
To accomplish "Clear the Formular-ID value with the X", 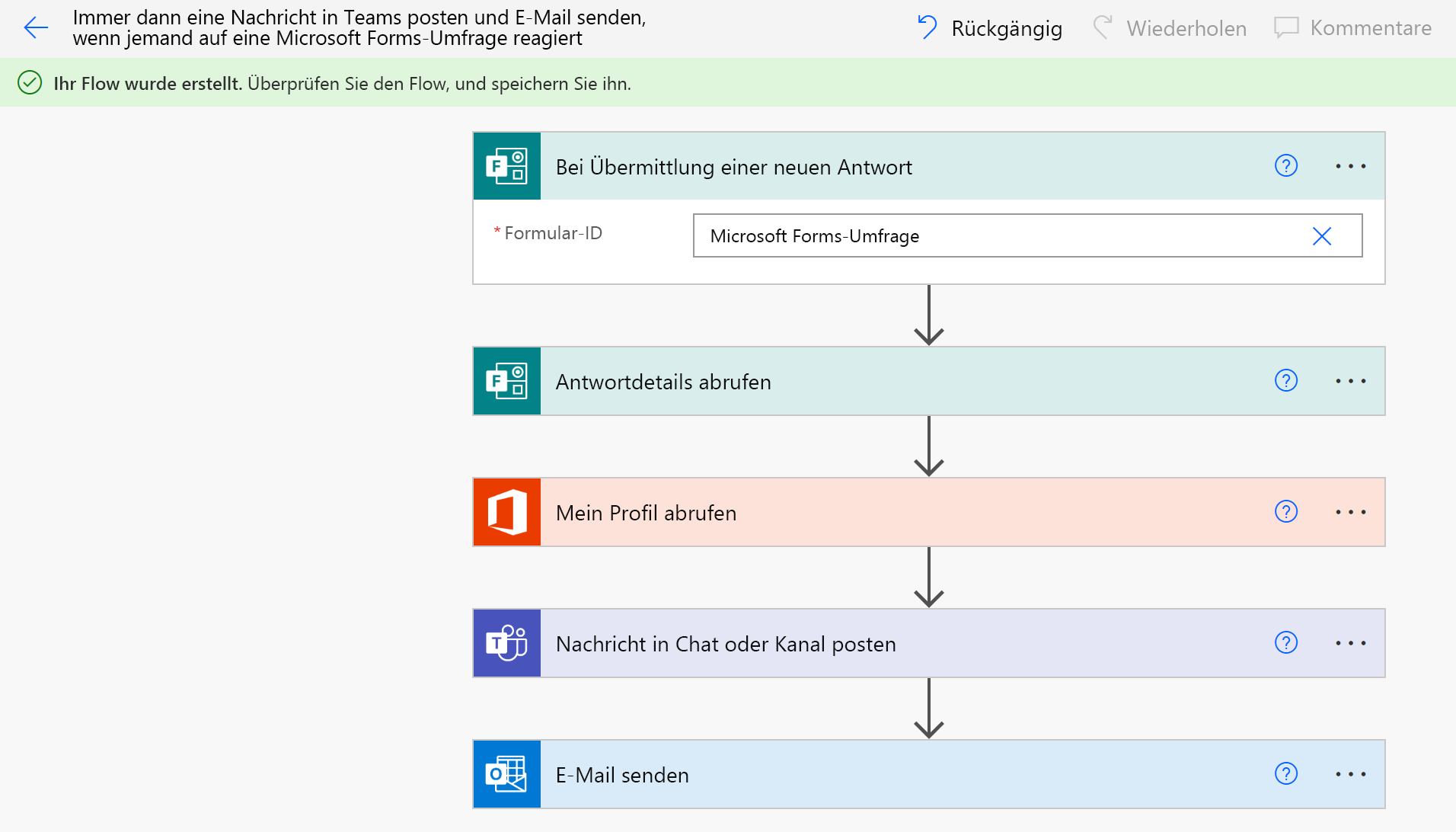I will point(1322,236).
